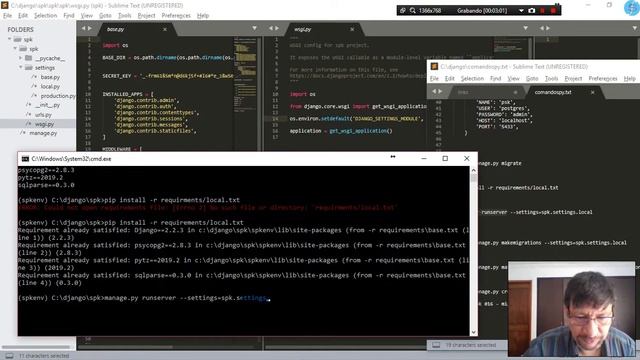This screenshot has height=360, width=640.
Task: Open the Goto menu in main Sublime window
Action: click(105, 16)
